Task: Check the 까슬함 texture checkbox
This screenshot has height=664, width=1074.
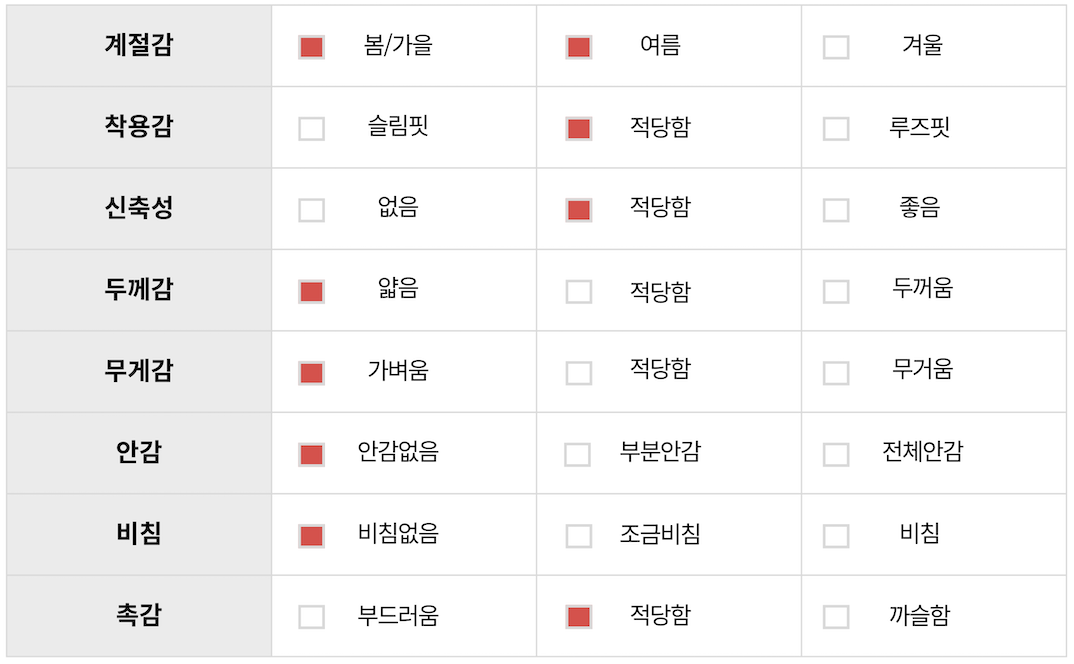Action: (836, 617)
